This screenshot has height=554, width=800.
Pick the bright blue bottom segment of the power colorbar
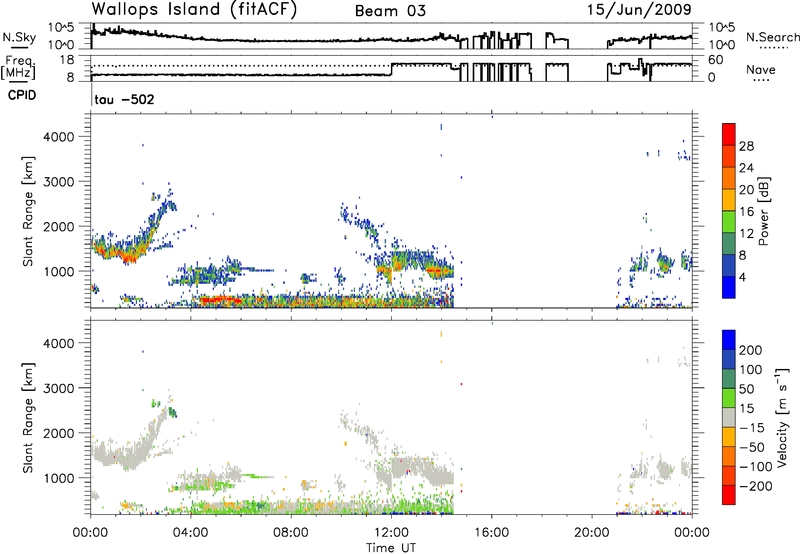(x=729, y=287)
